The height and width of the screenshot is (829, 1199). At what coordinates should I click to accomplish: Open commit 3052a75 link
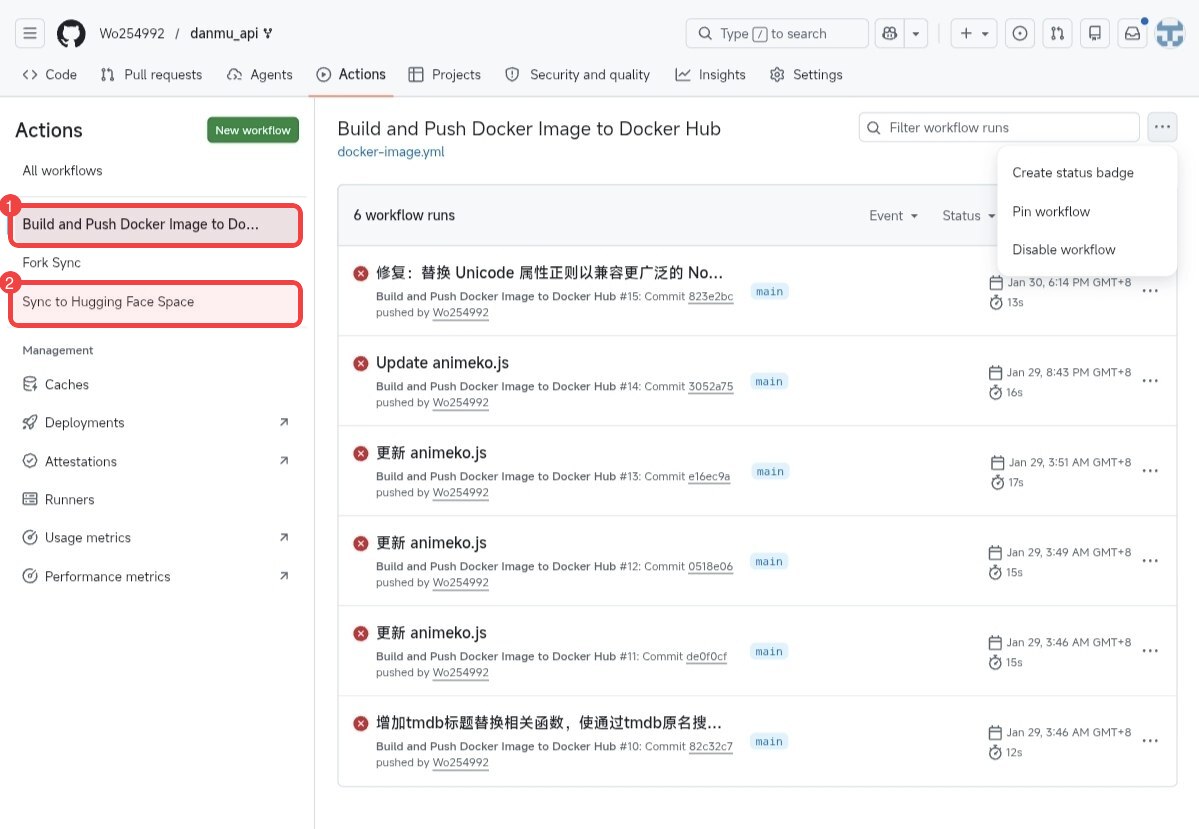pos(710,387)
